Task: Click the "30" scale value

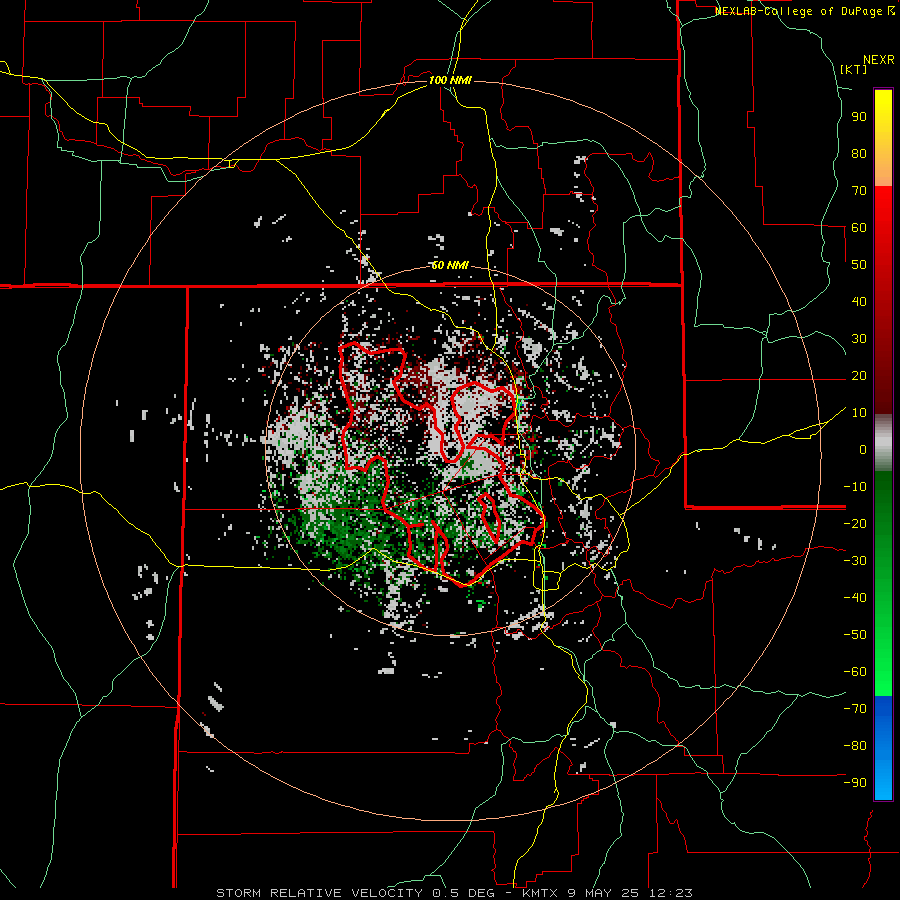Action: 859,339
